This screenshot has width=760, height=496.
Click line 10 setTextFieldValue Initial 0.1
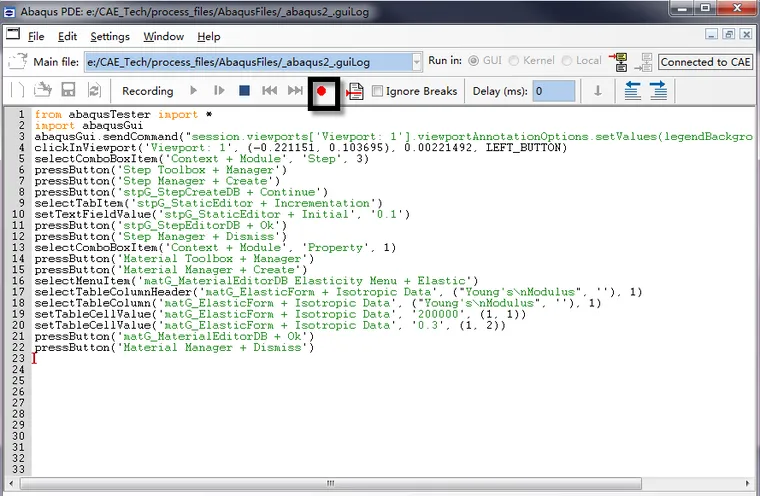click(x=222, y=215)
